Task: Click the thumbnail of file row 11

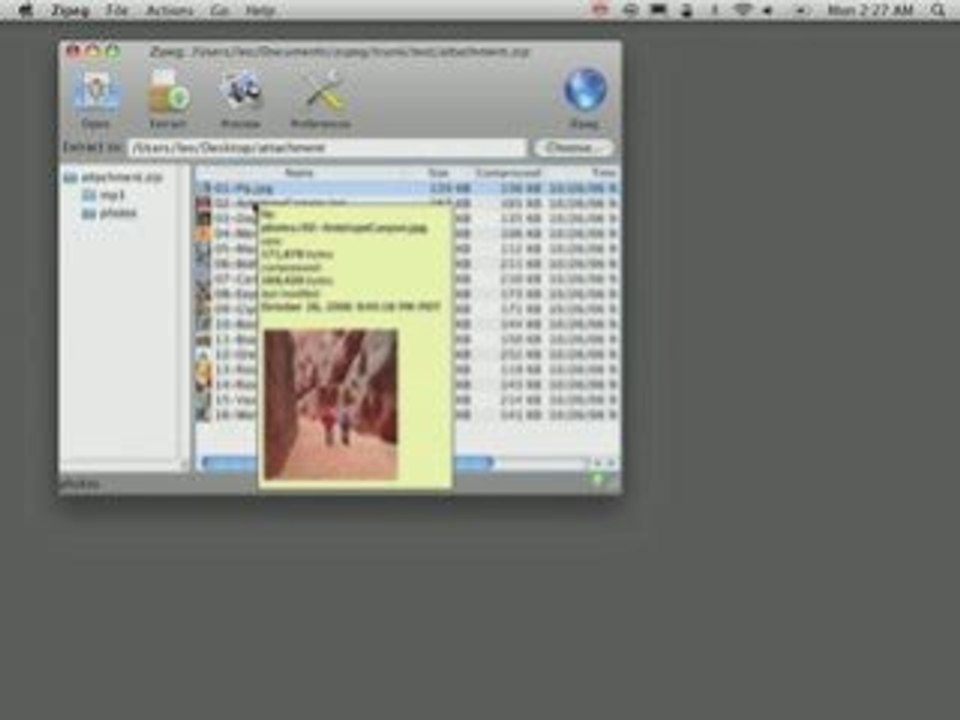Action: [204, 339]
